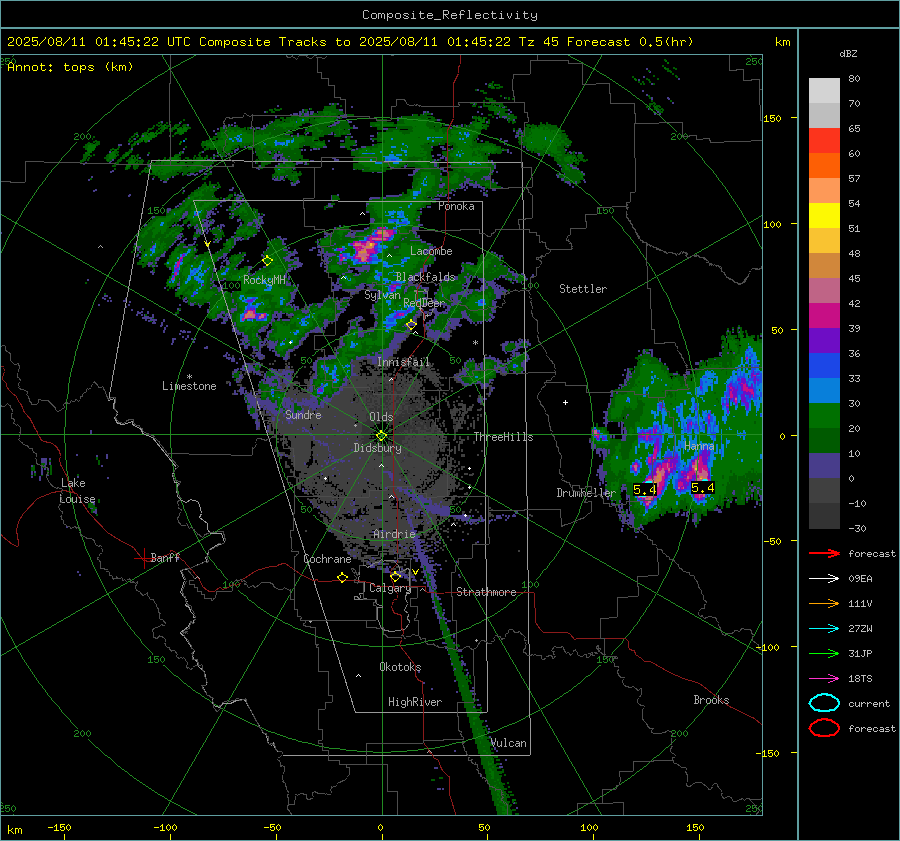Click the yellow radar site diamond near Olds
The image size is (900, 841).
[x=381, y=436]
